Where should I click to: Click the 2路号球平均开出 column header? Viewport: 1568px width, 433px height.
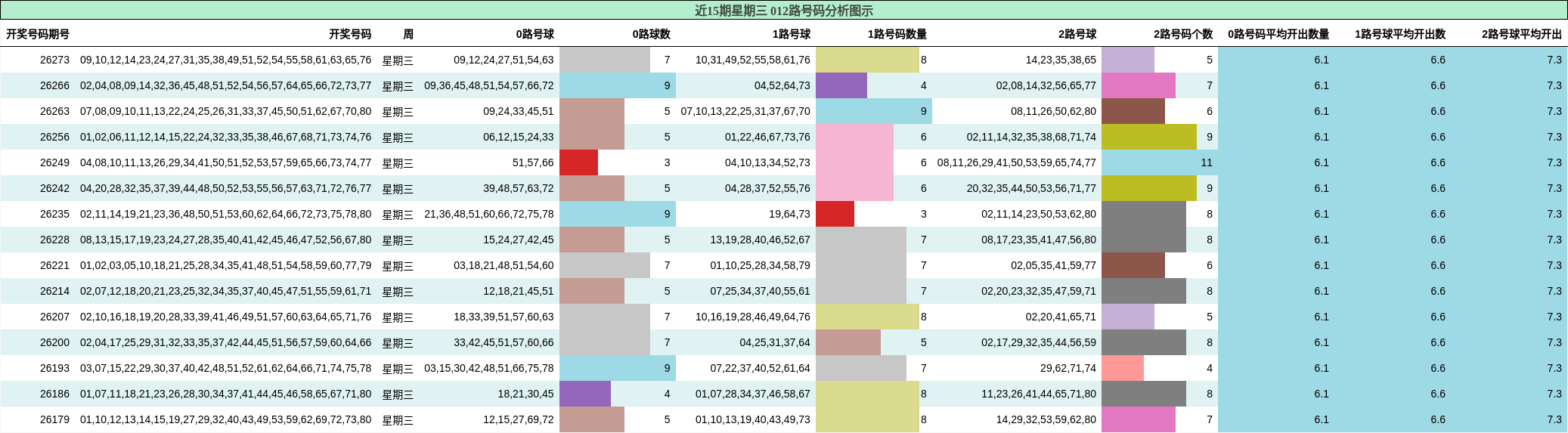[1522, 34]
